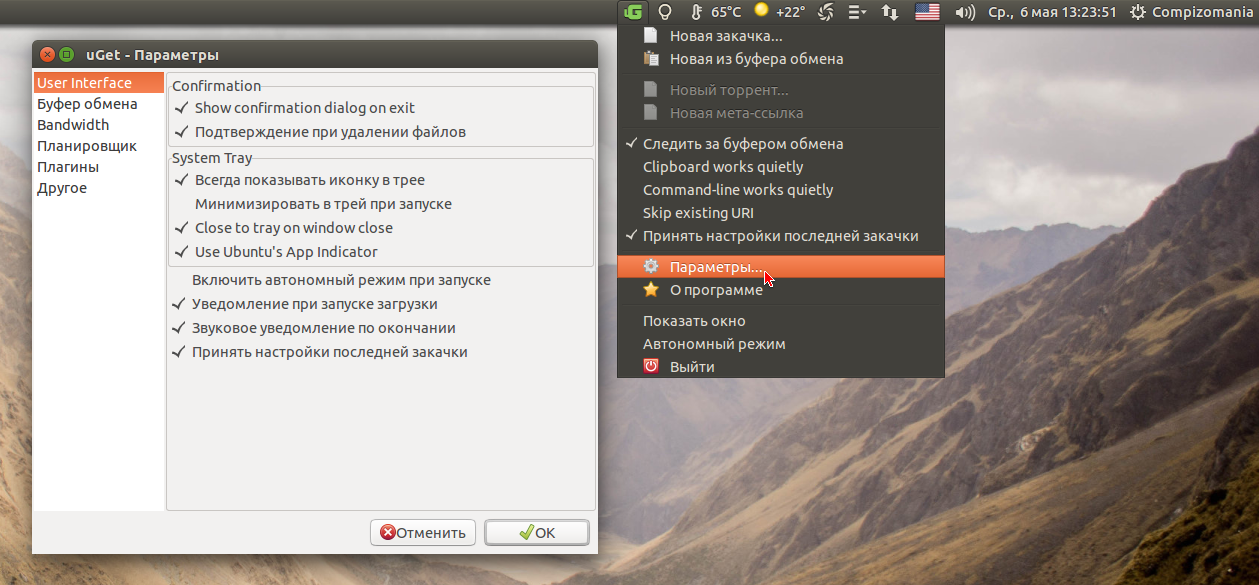
Task: Toggle Command-line works quietly menu item
Action: pos(781,189)
